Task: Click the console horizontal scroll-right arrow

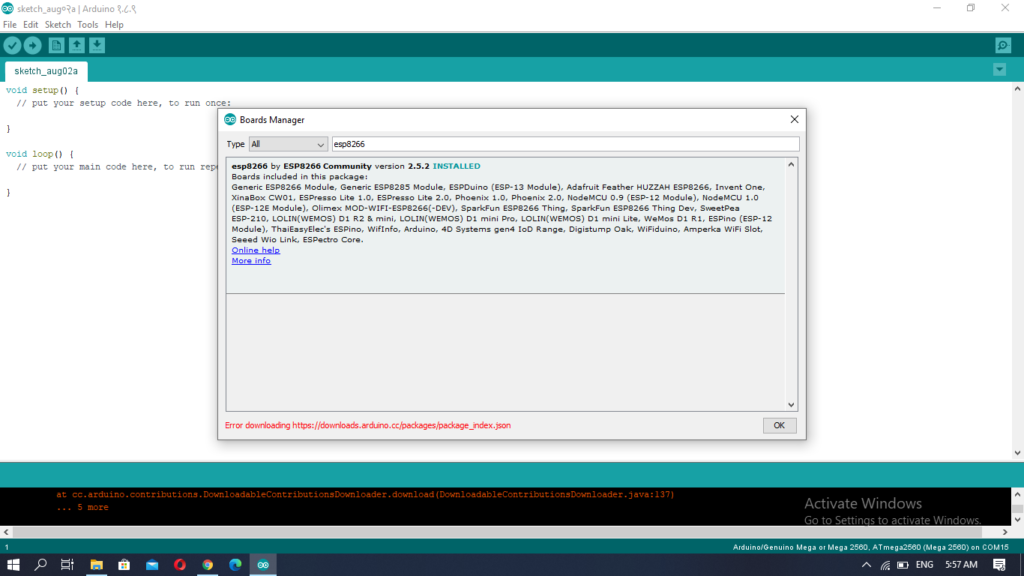Action: point(1005,532)
